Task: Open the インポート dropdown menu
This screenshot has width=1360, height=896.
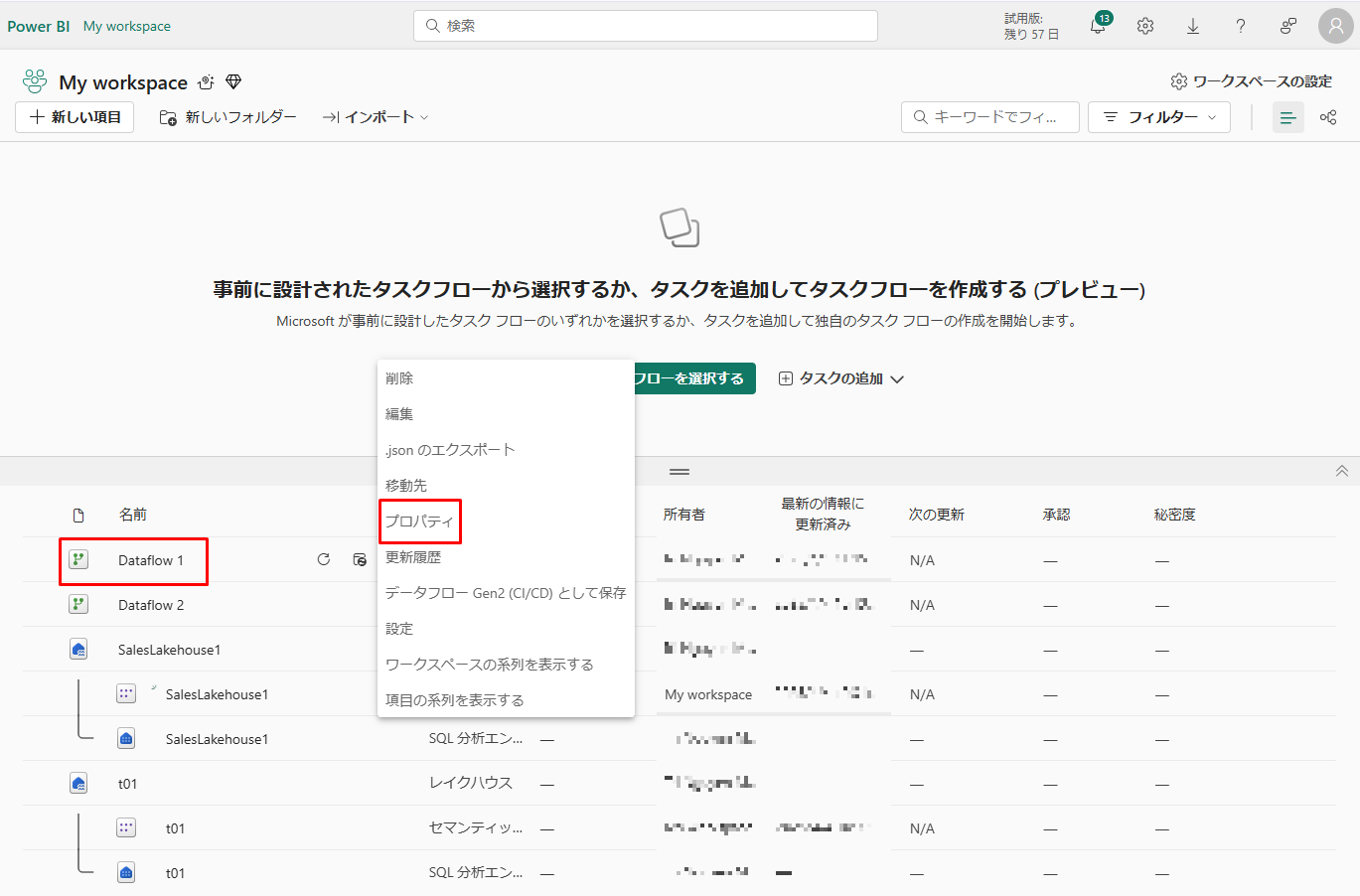Action: click(376, 117)
